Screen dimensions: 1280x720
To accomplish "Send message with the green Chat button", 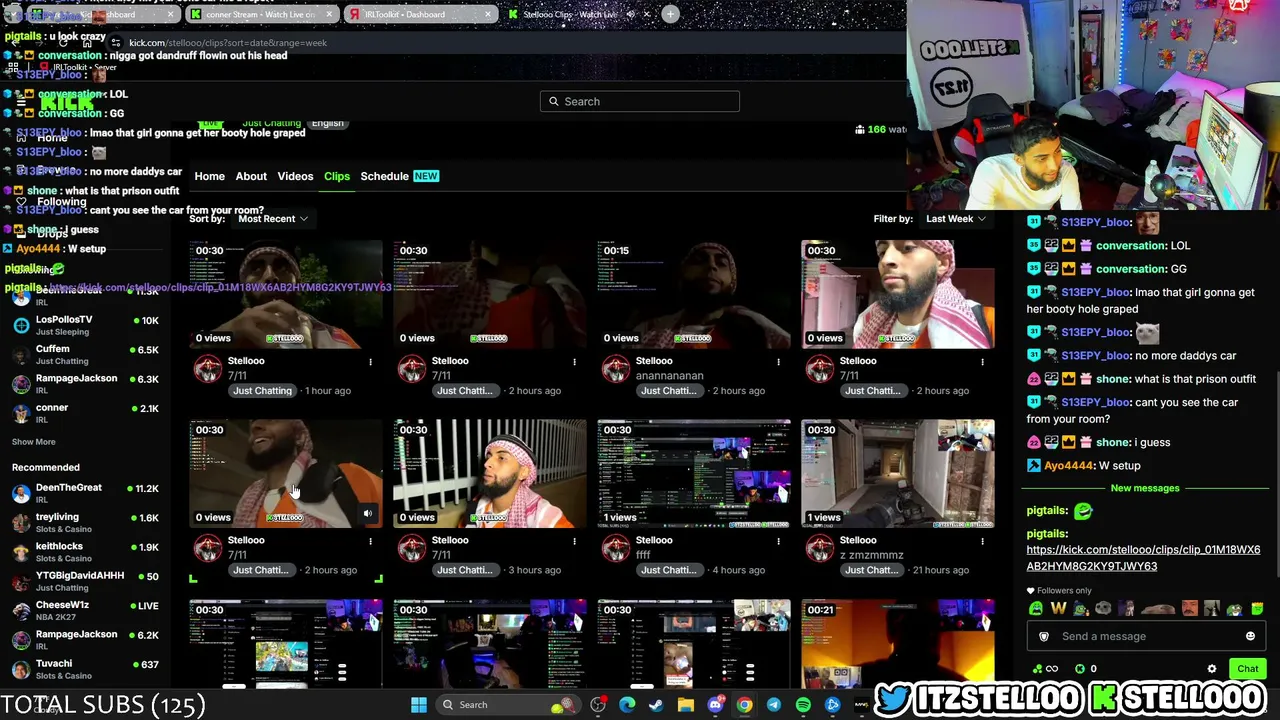I will pyautogui.click(x=1247, y=669).
